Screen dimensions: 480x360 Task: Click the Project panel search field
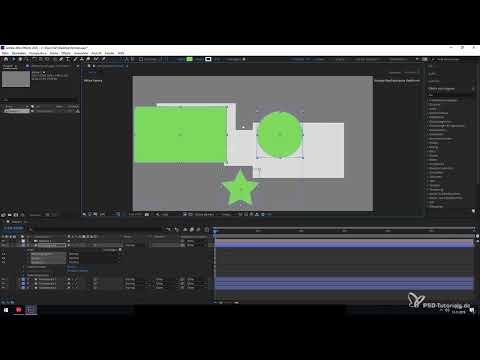coord(39,99)
